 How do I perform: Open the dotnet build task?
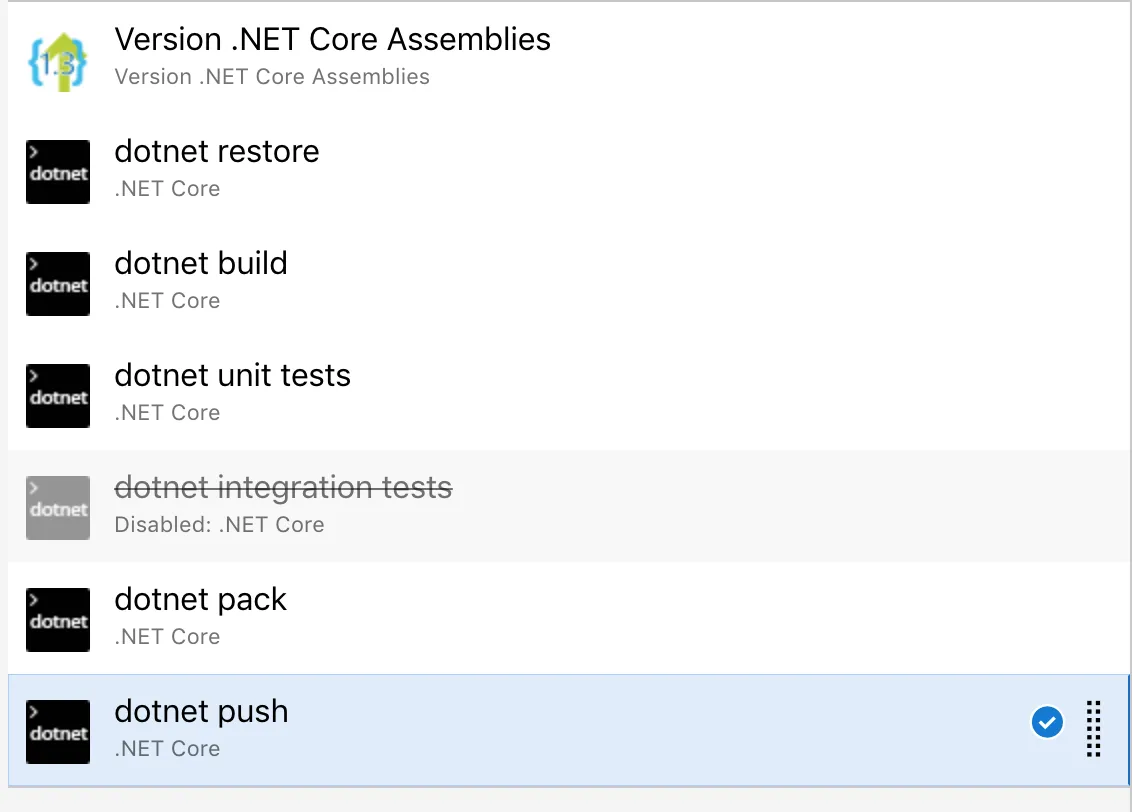201,264
